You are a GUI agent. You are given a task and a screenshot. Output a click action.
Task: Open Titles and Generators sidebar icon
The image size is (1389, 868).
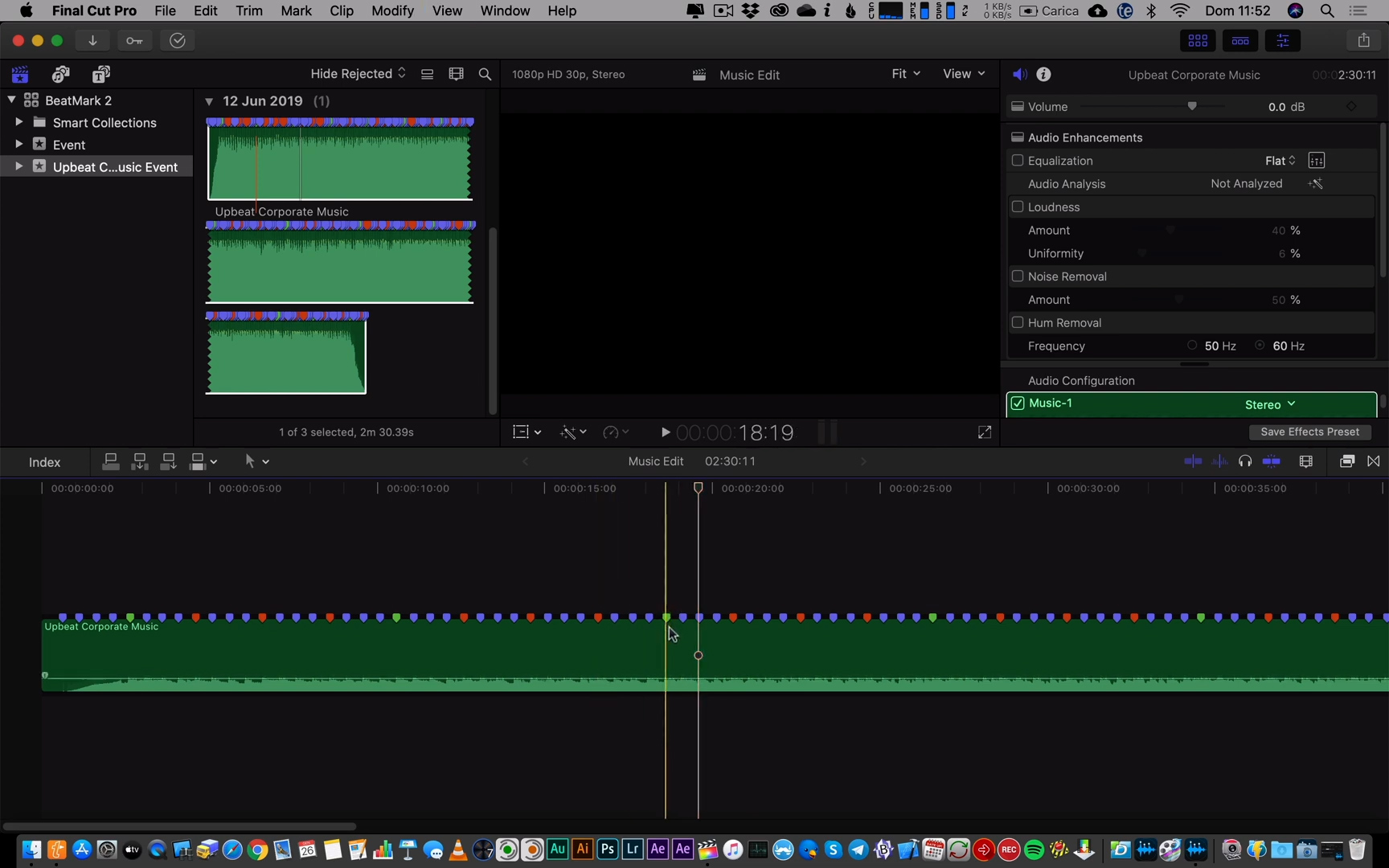(100, 75)
